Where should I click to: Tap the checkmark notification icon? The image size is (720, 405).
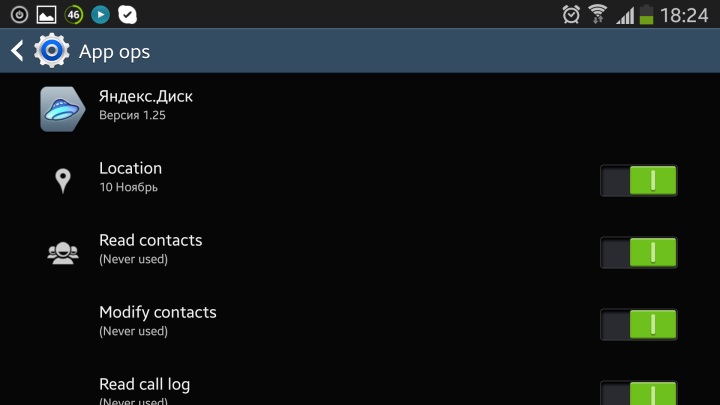tap(127, 14)
